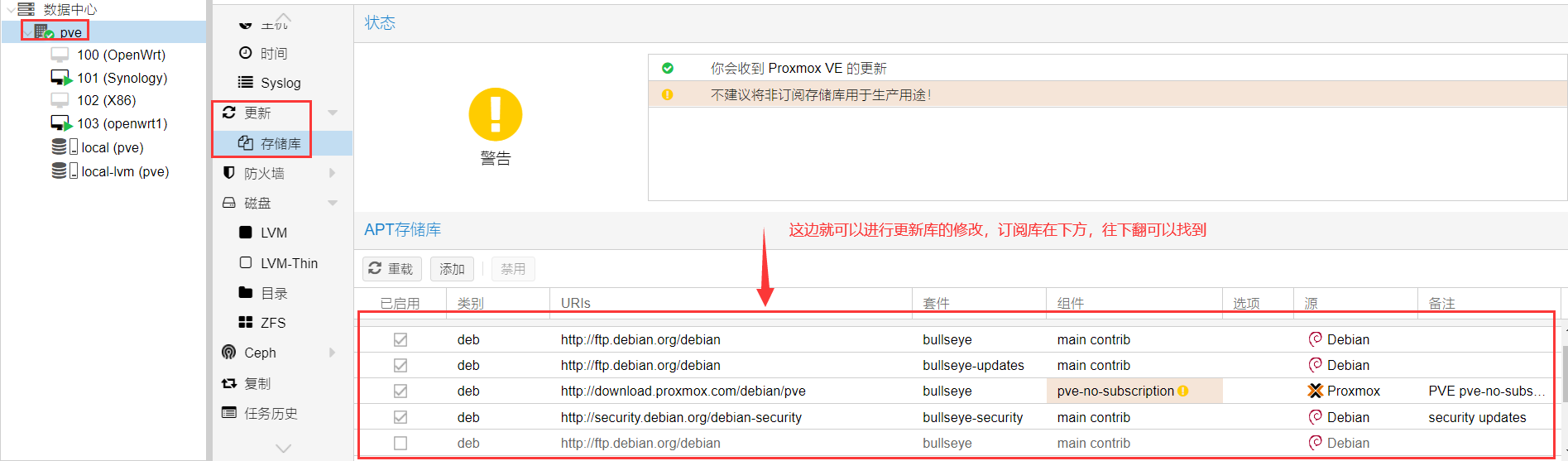
Task: Select the security.debian.org URI cell
Action: coord(731,417)
